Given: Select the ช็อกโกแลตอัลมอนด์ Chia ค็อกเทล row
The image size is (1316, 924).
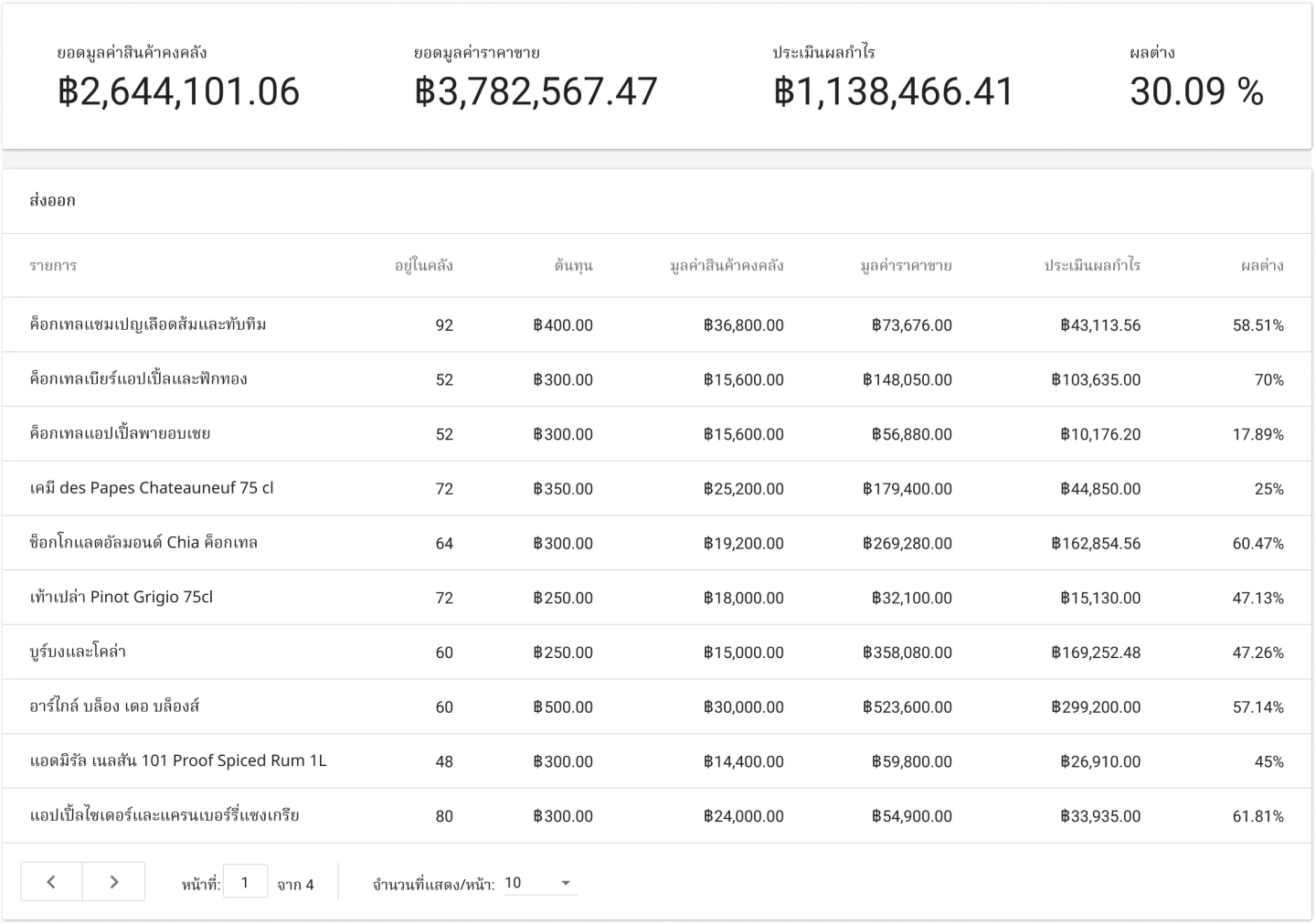Looking at the screenshot, I should pos(143,543).
